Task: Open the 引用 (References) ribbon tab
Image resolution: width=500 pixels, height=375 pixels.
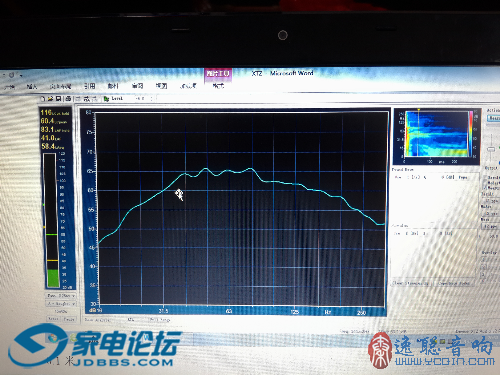Action: coord(89,86)
